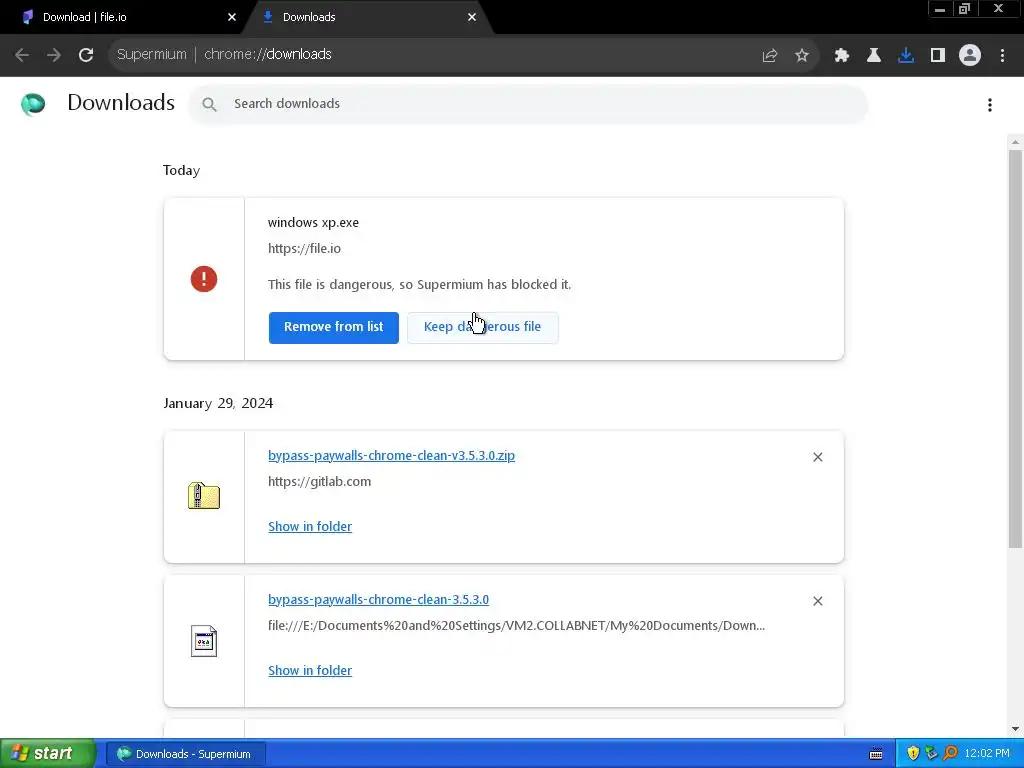Focus the Search downloads field
This screenshot has width=1024, height=768.
pos(528,104)
